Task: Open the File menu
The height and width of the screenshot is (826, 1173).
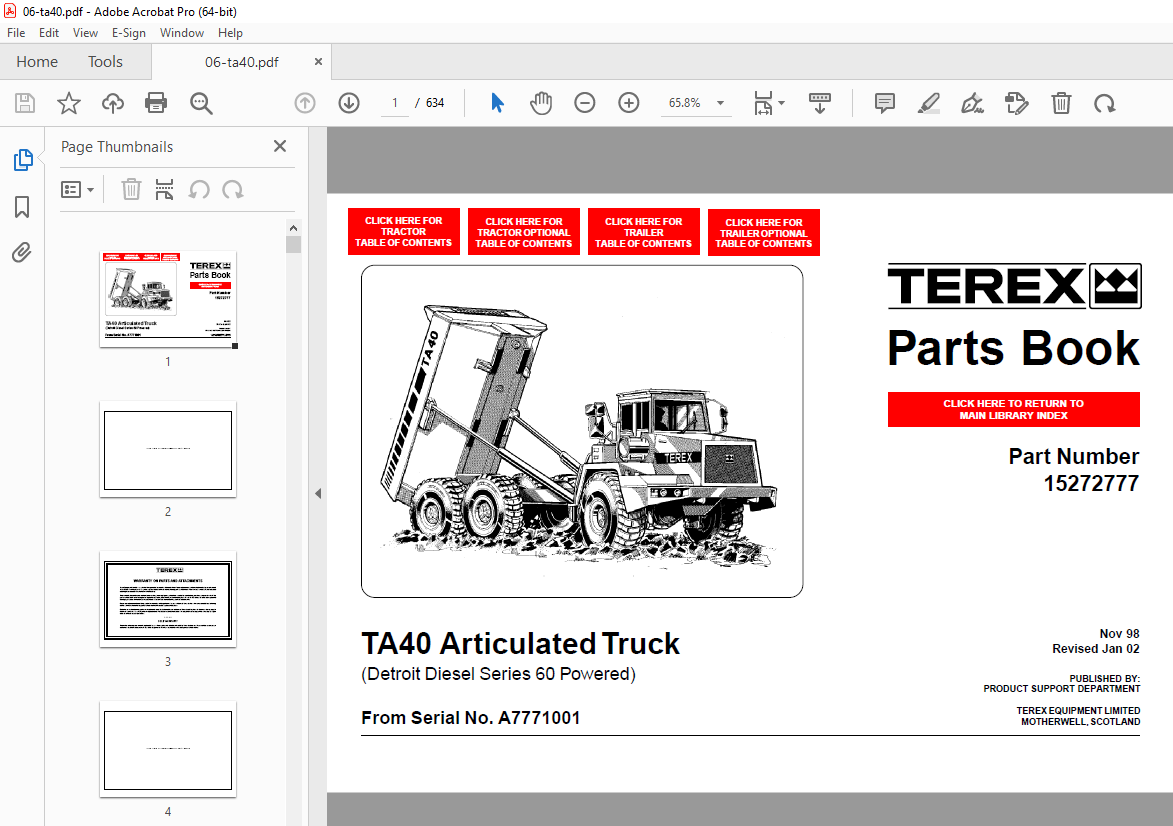Action: [x=16, y=33]
